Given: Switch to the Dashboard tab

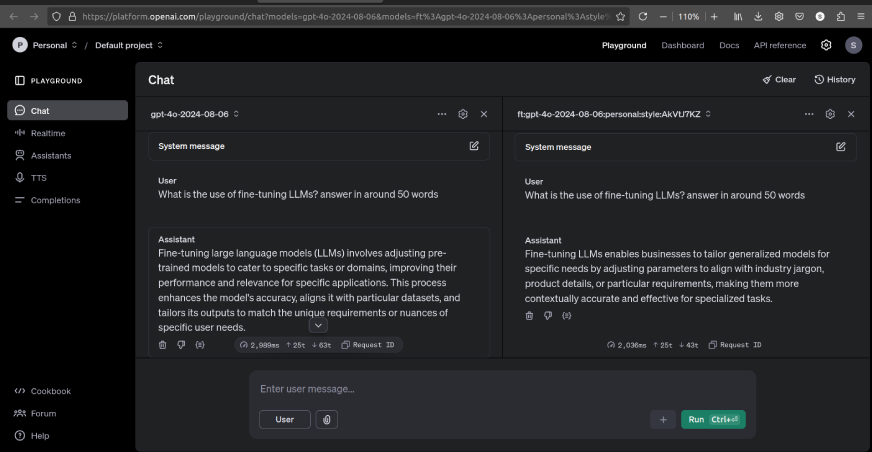Looking at the screenshot, I should click(682, 45).
